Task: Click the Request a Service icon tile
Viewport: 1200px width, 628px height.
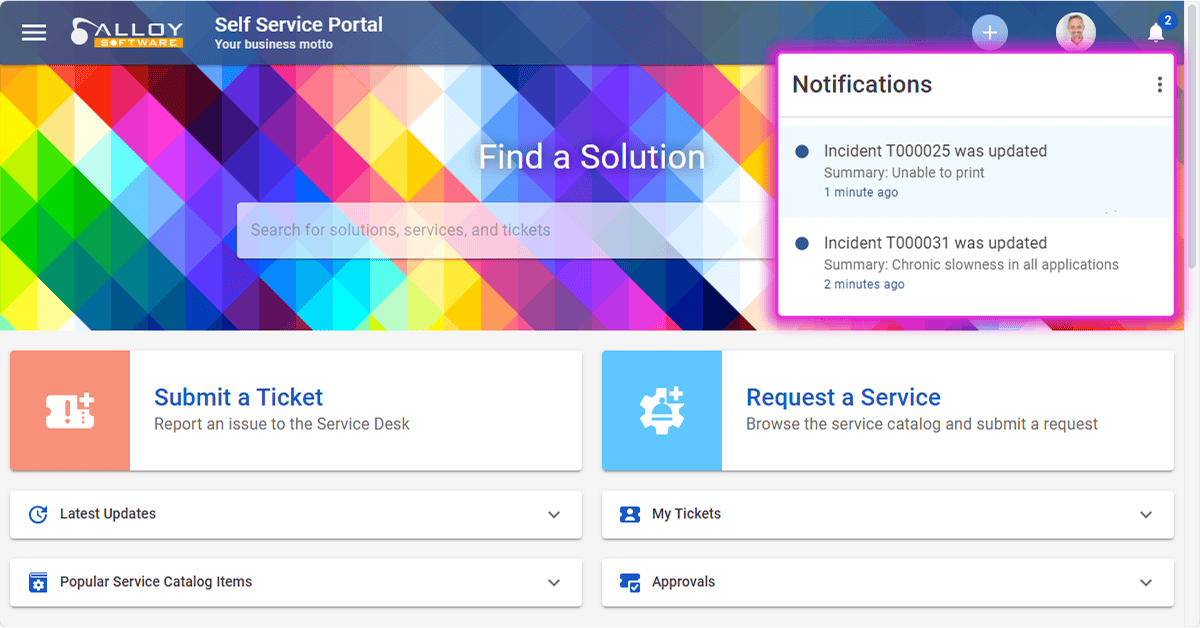Action: tap(662, 410)
